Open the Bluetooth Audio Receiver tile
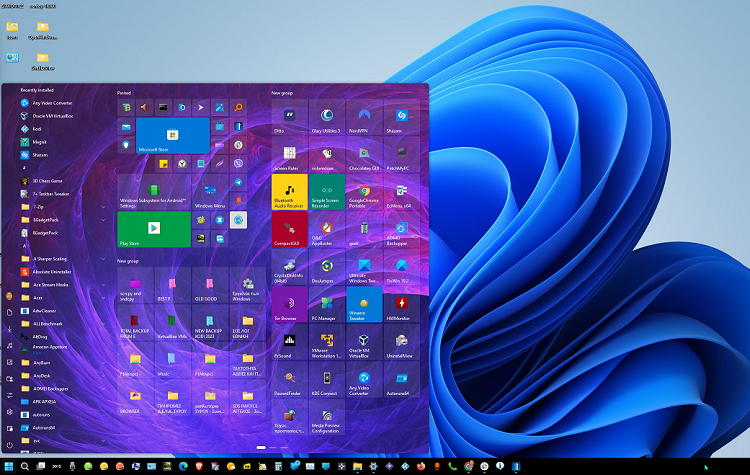 [x=289, y=192]
